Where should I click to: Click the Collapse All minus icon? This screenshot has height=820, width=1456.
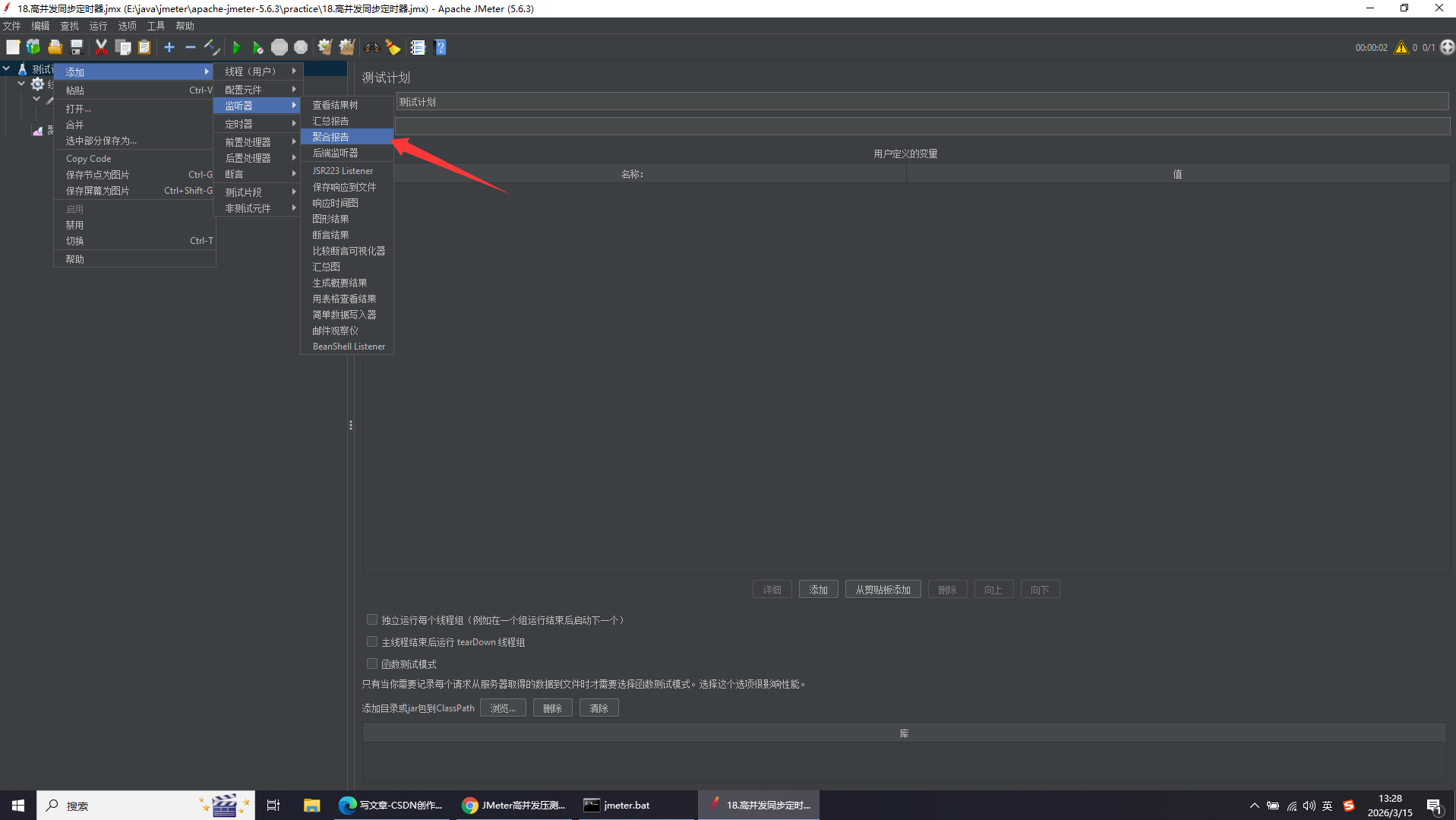point(191,47)
